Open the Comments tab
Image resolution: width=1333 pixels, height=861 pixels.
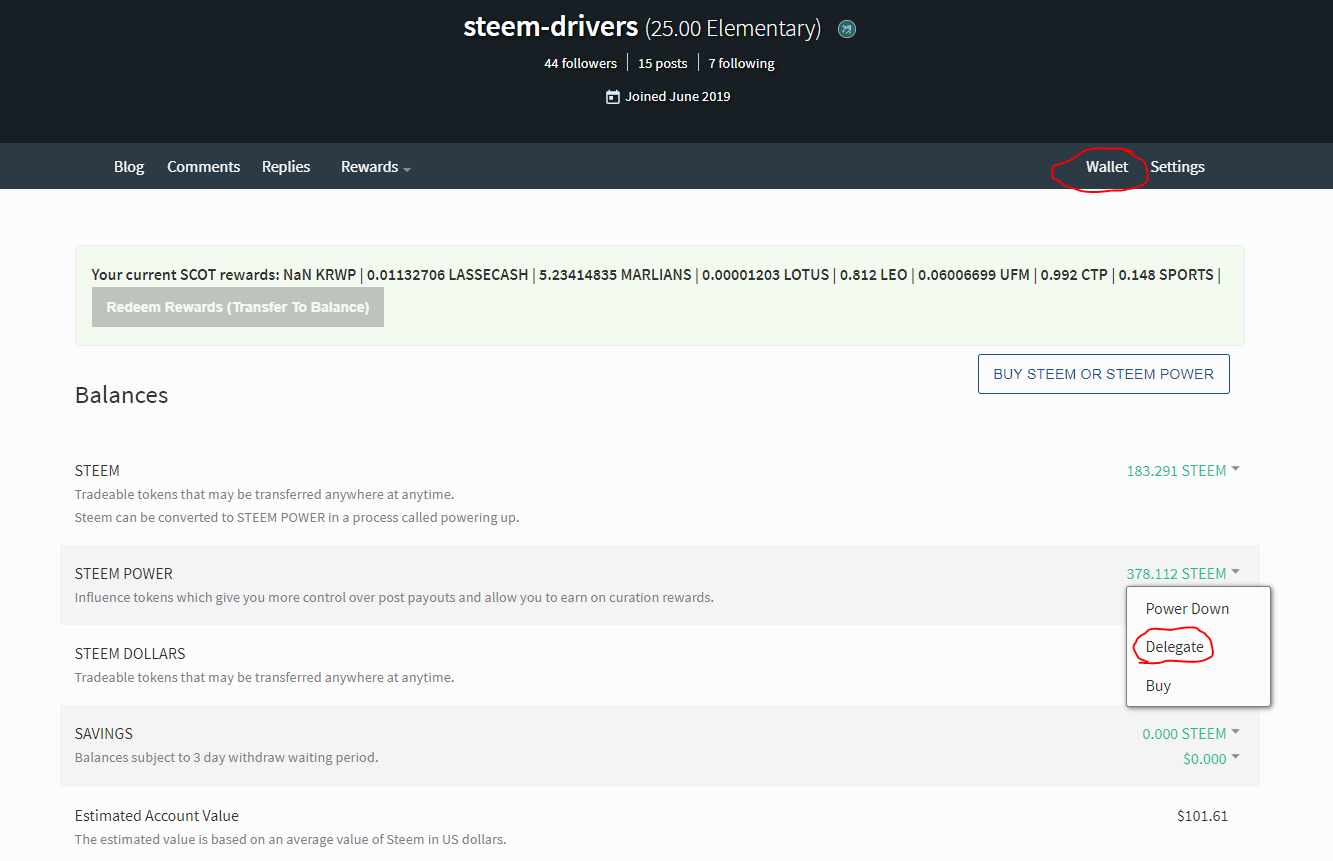tap(204, 167)
